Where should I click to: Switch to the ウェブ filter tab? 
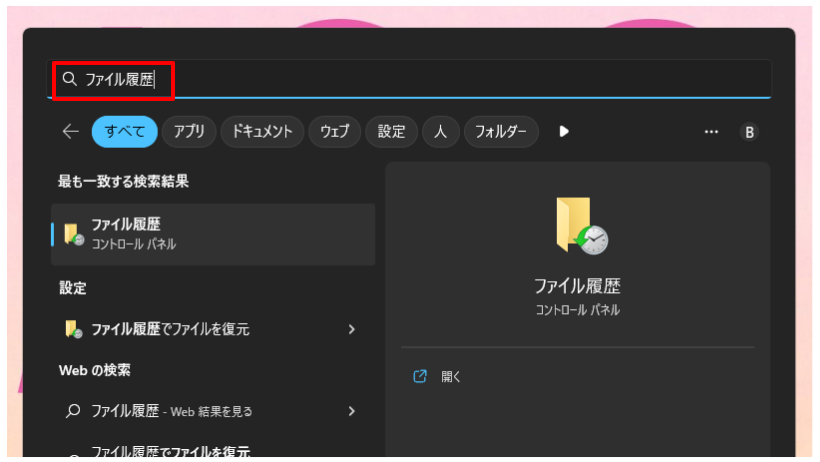click(x=334, y=131)
